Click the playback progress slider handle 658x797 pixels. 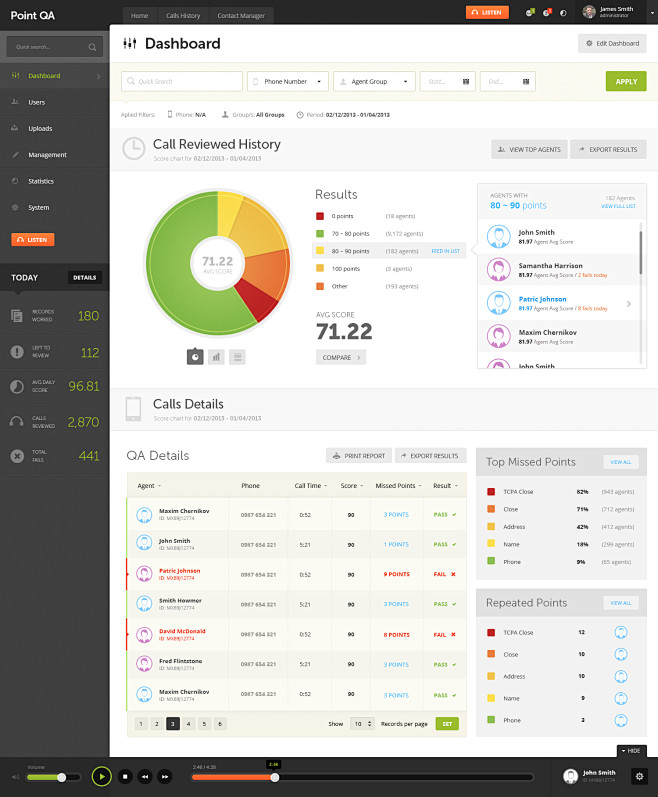click(x=275, y=777)
